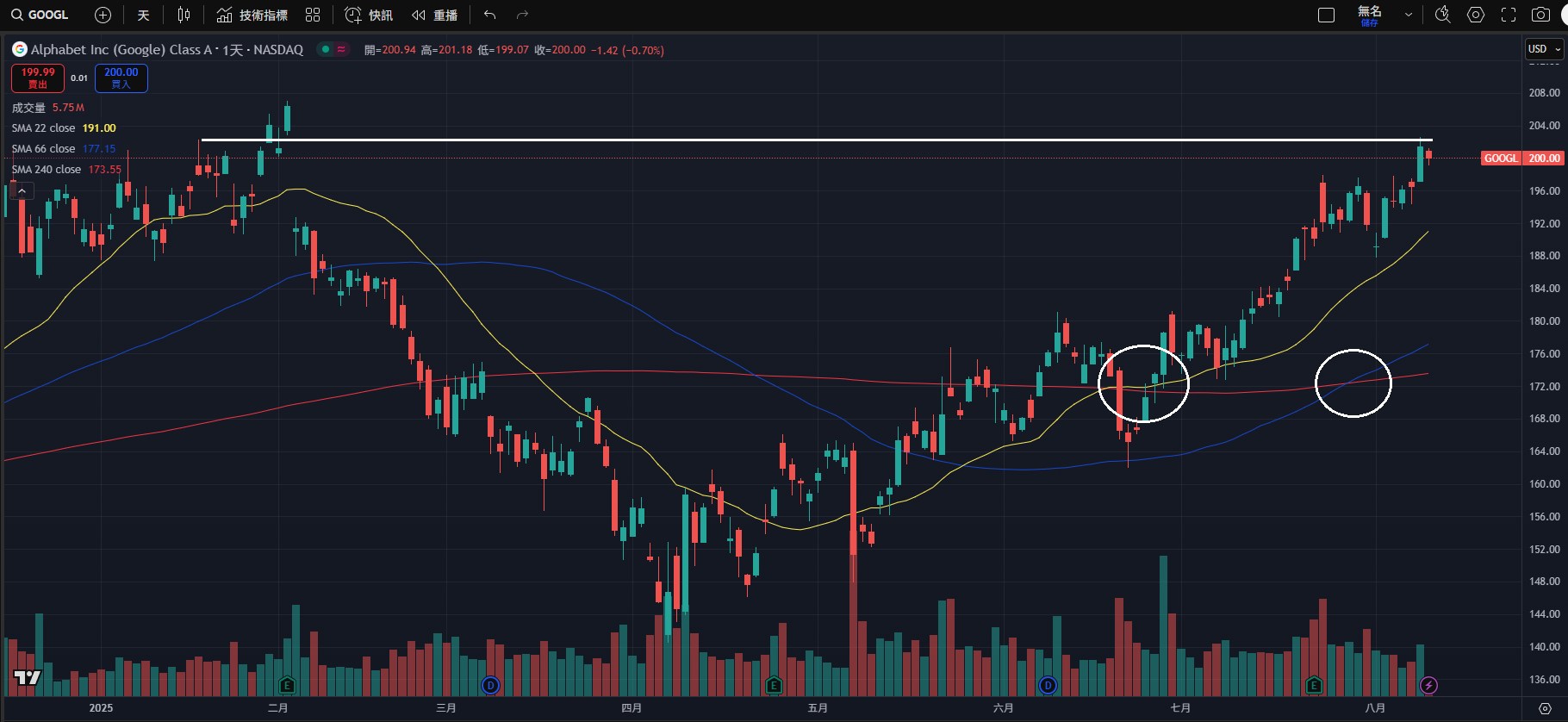Expand the USD currency dropdown

pyautogui.click(x=1544, y=49)
